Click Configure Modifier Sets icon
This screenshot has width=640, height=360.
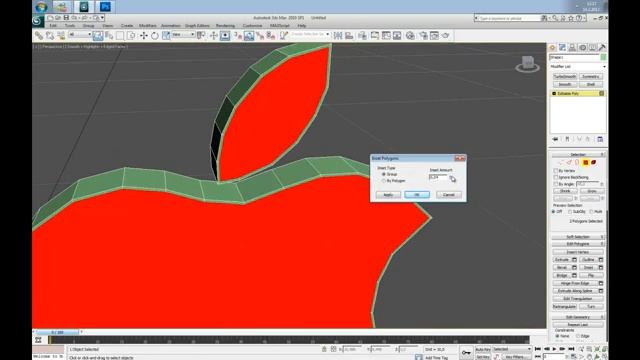click(x=600, y=139)
